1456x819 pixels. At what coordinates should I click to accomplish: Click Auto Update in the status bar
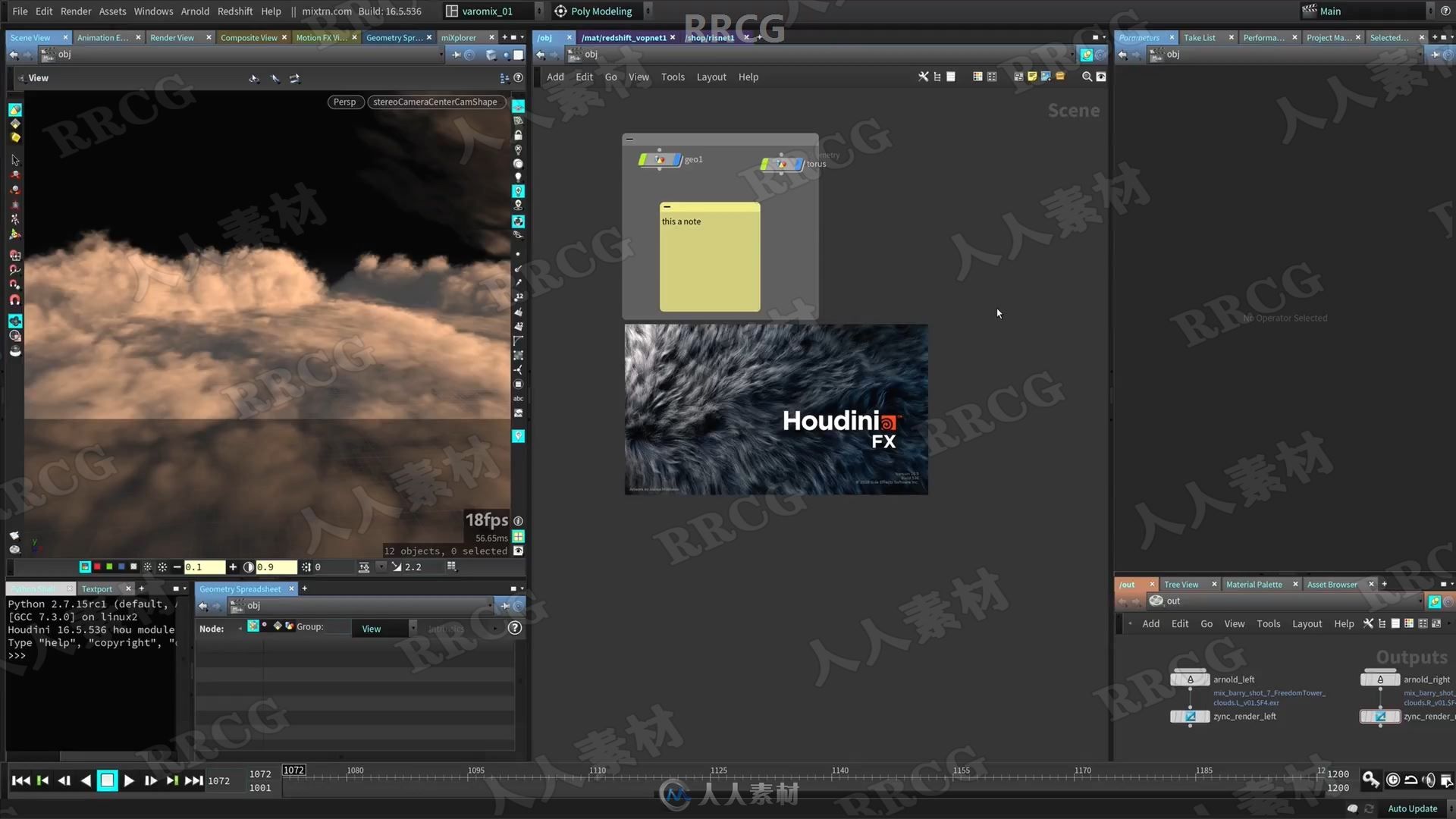pos(1412,808)
